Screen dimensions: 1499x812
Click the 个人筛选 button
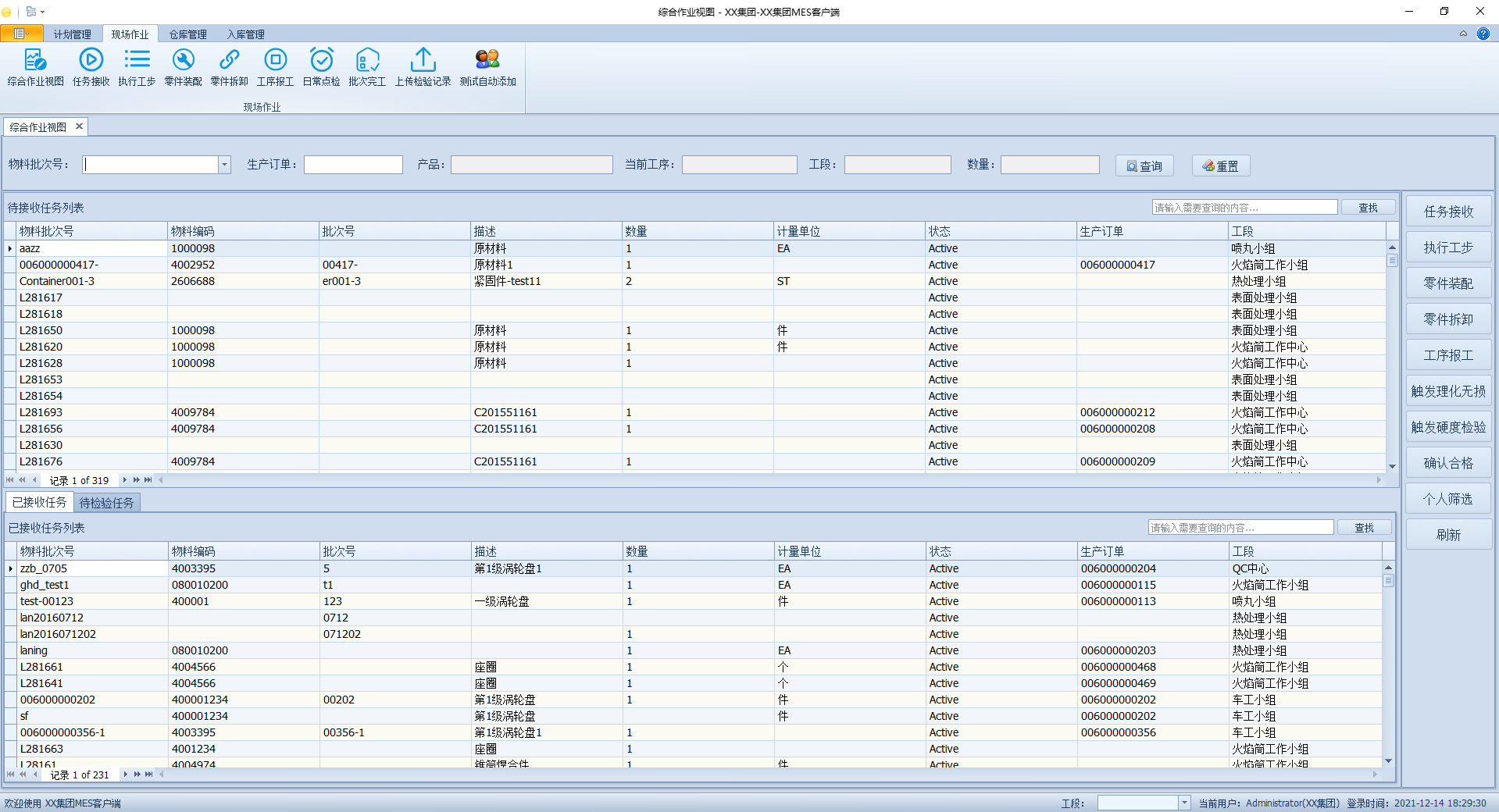click(x=1448, y=499)
